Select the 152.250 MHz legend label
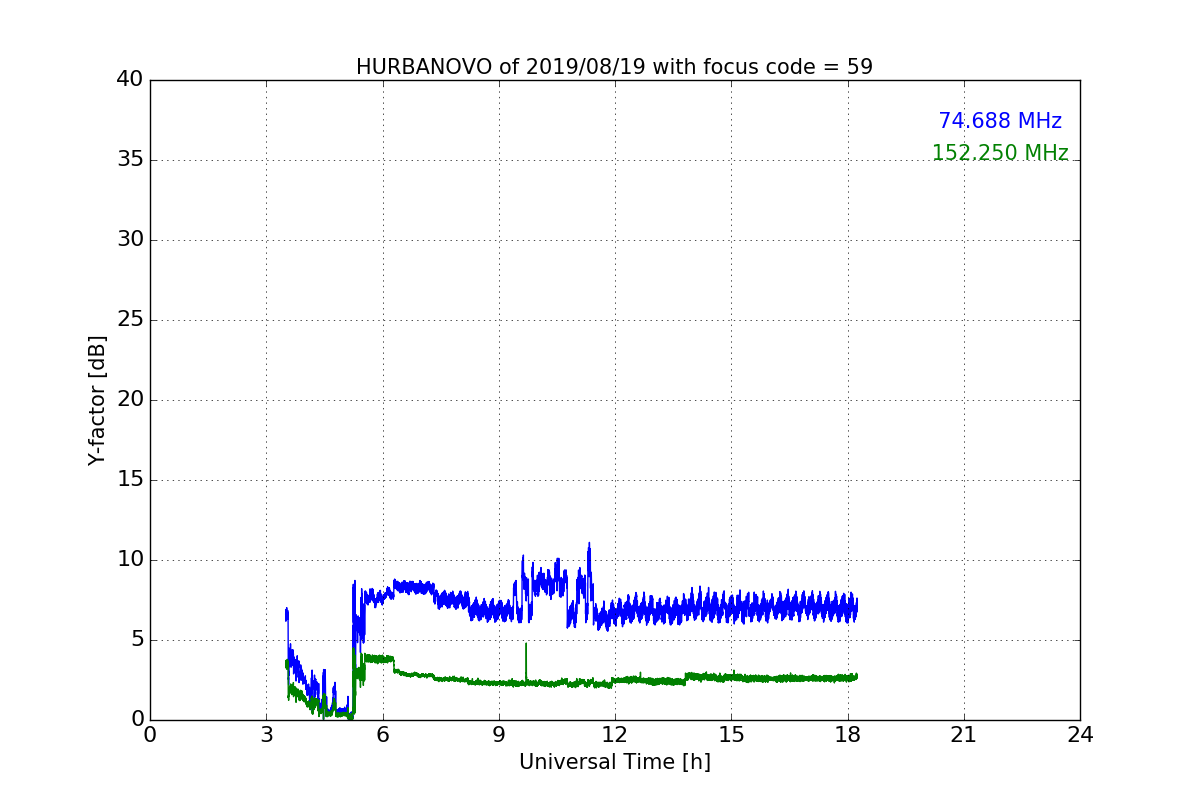The width and height of the screenshot is (1200, 800). click(x=1000, y=153)
